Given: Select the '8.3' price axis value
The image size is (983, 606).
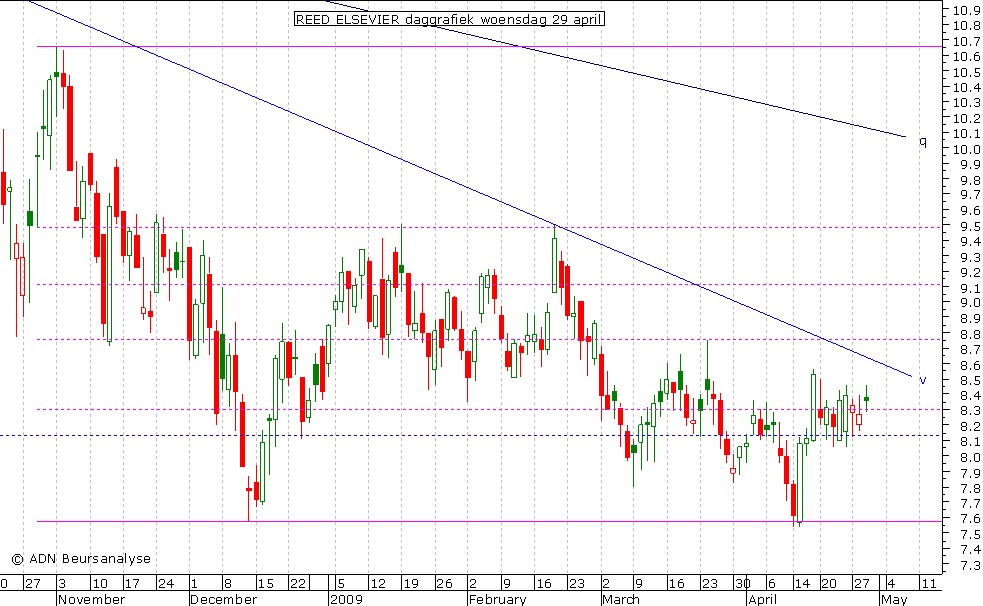Looking at the screenshot, I should pyautogui.click(x=969, y=411).
